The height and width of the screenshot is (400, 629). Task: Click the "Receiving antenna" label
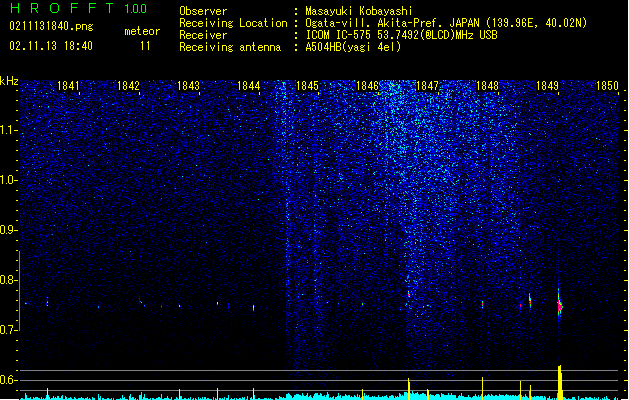point(230,47)
